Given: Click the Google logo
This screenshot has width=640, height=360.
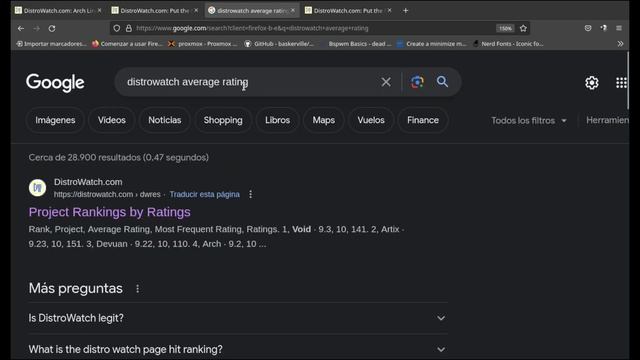Looking at the screenshot, I should point(55,83).
